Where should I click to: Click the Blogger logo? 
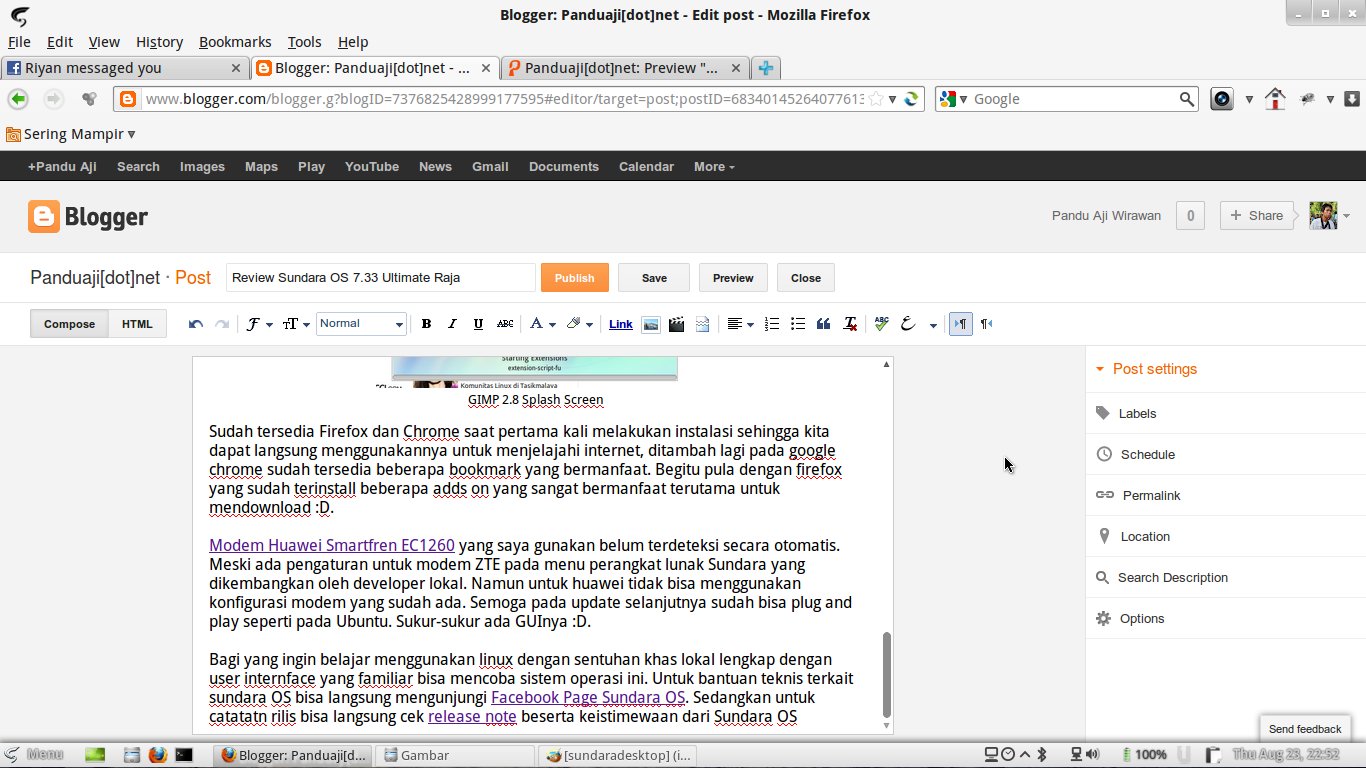[88, 216]
